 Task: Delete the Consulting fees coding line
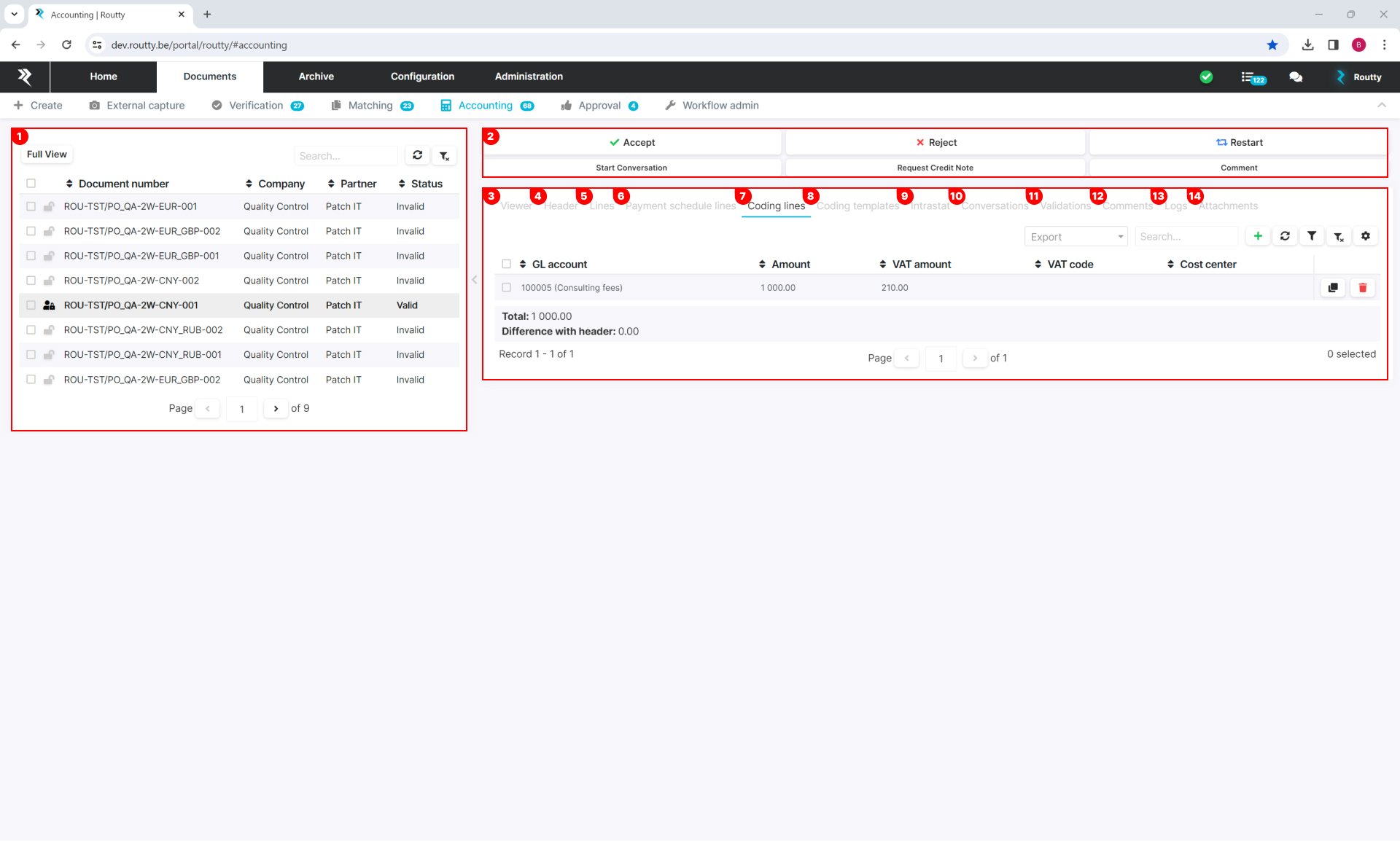pyautogui.click(x=1362, y=288)
